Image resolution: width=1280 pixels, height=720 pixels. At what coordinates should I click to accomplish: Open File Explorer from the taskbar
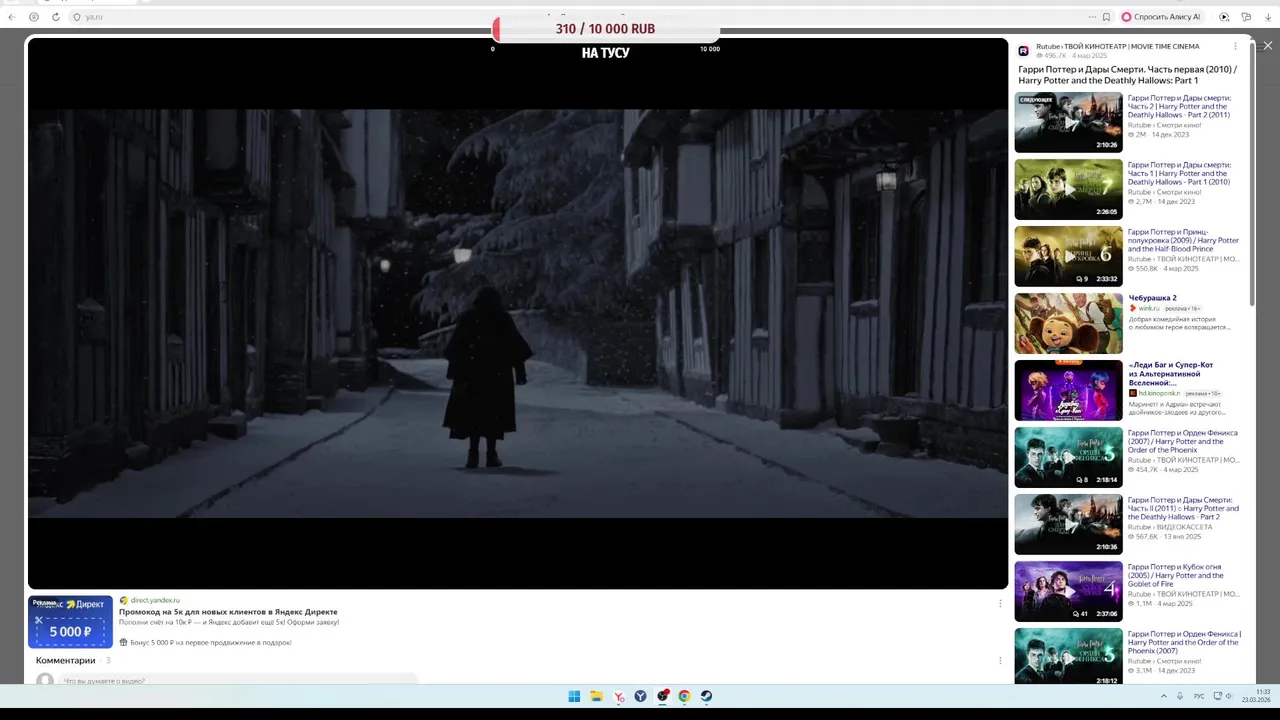pos(596,696)
